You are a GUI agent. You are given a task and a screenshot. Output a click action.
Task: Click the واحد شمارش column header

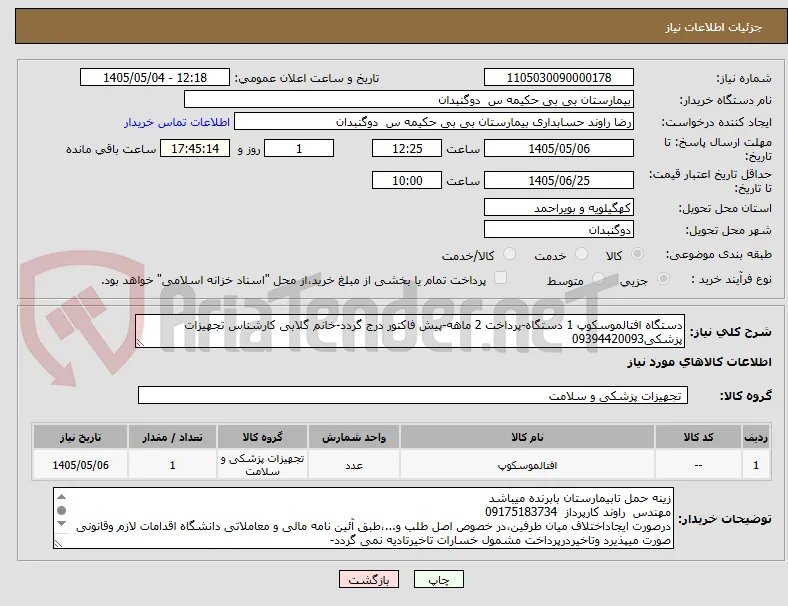point(354,437)
